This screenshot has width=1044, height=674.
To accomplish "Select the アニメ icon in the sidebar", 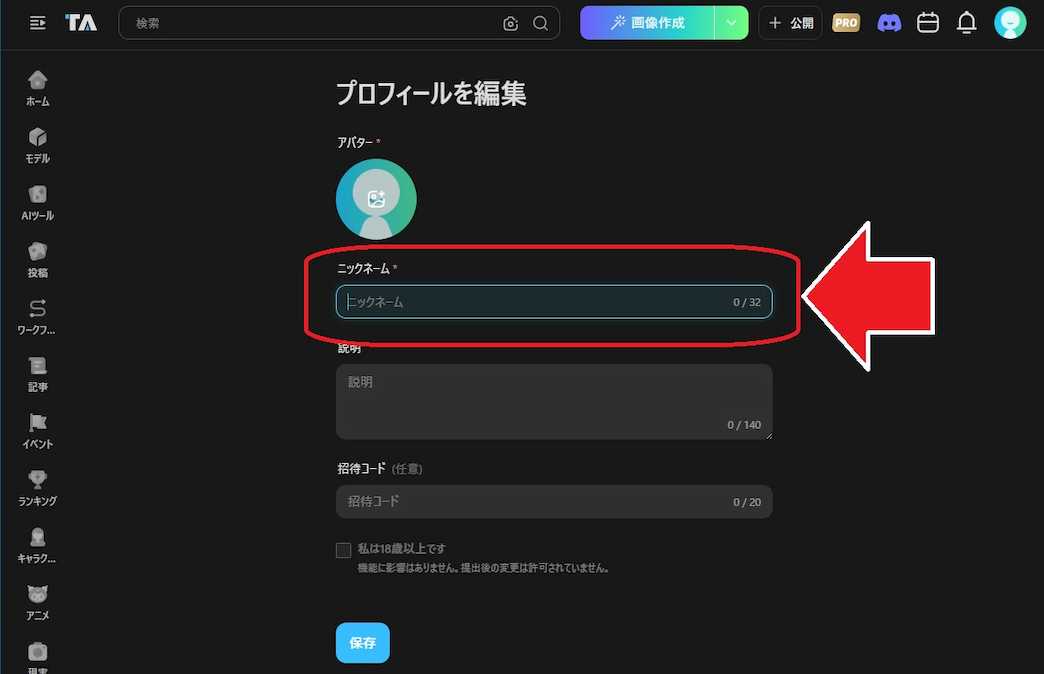I will [x=37, y=593].
